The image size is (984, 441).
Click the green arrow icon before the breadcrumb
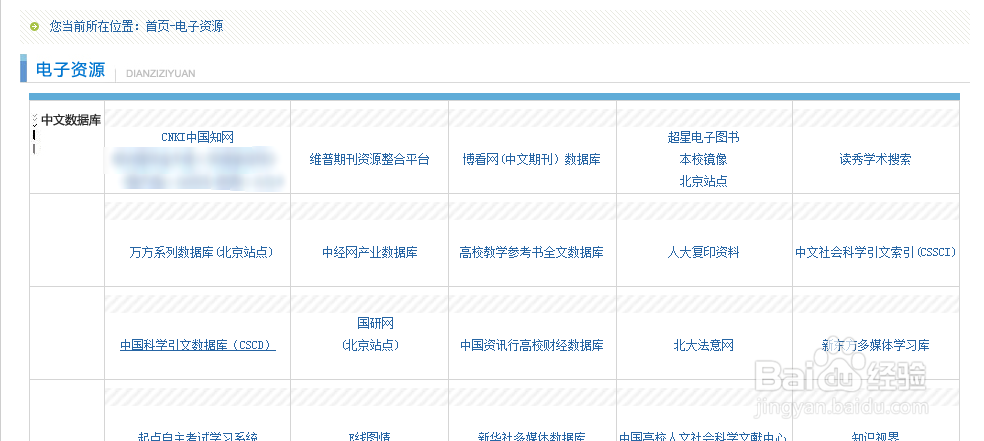pos(35,27)
